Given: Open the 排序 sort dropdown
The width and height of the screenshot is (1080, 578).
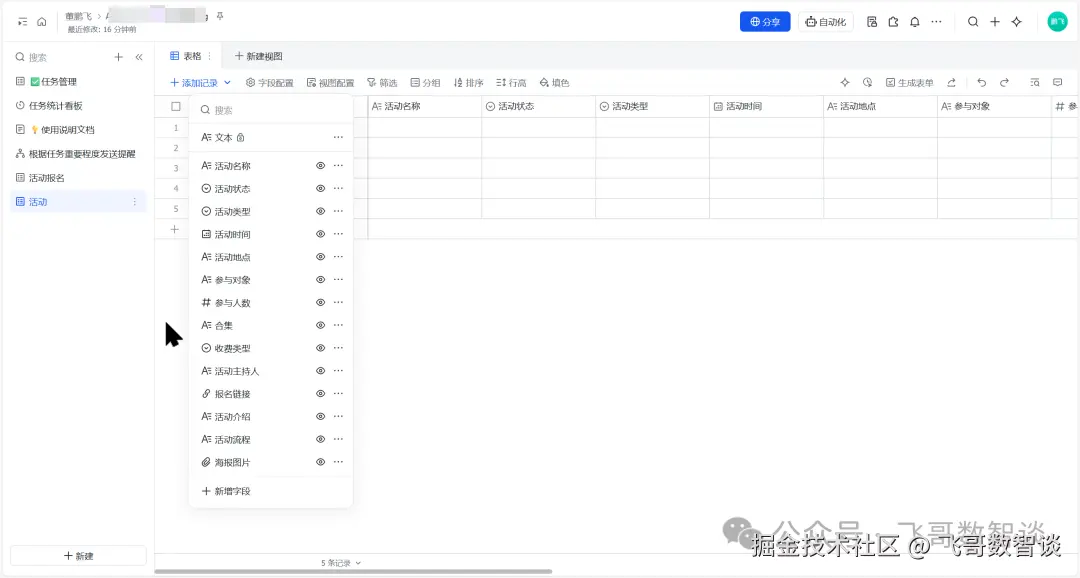Looking at the screenshot, I should point(468,83).
